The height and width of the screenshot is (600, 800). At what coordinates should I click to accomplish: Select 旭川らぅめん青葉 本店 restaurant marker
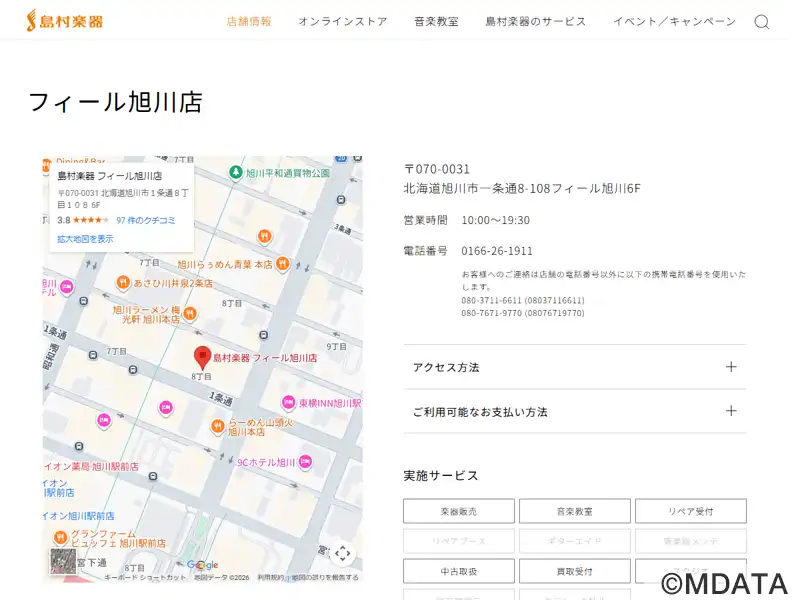tap(283, 264)
